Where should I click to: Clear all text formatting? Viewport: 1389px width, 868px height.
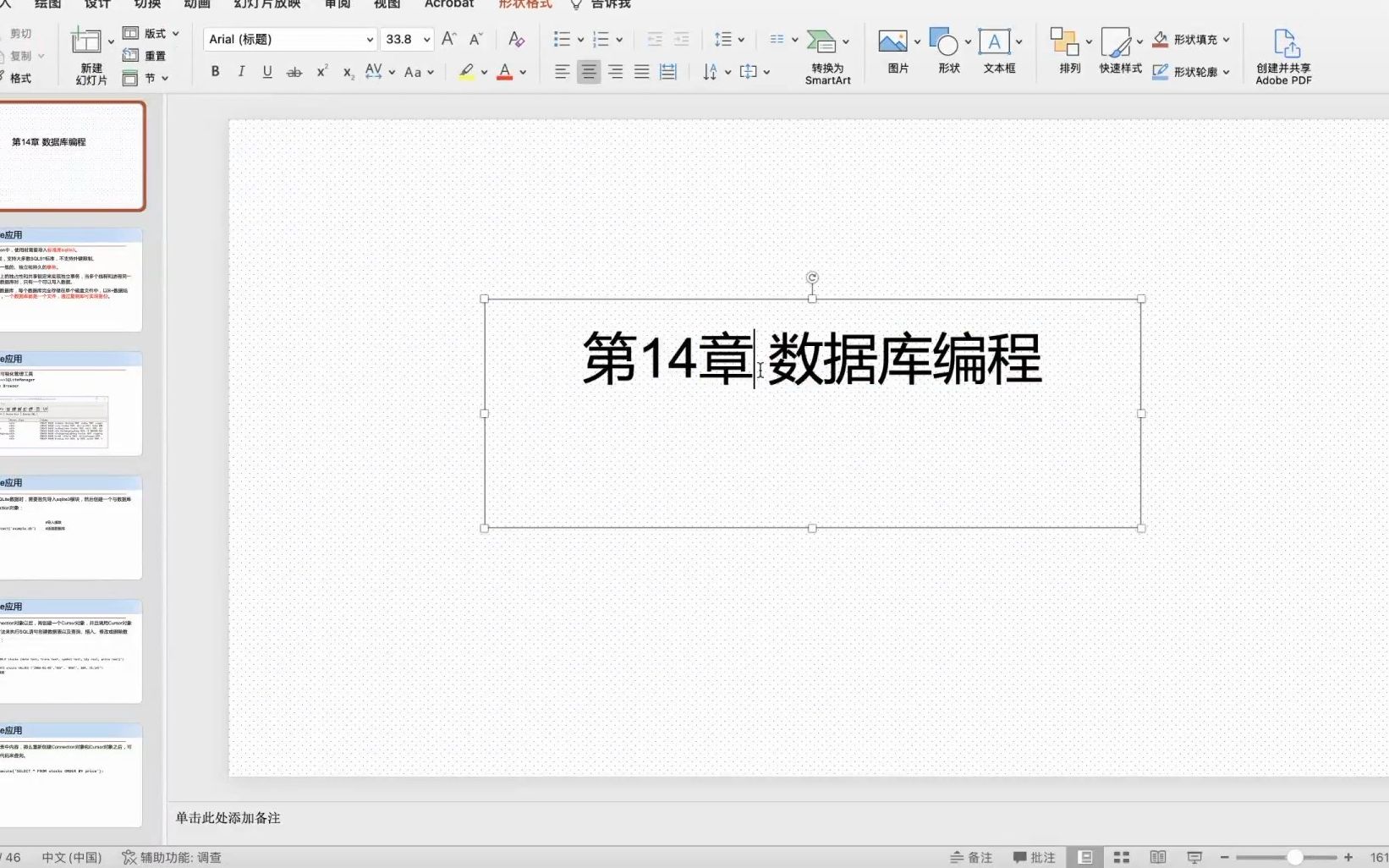point(515,39)
